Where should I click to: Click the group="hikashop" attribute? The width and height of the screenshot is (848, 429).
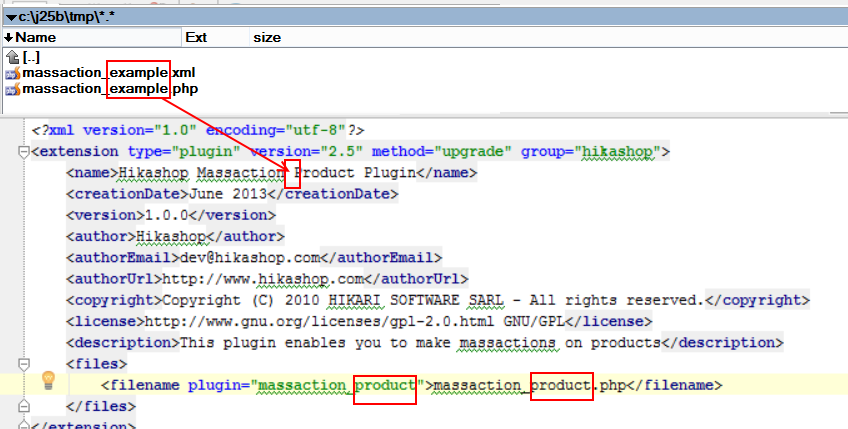591,151
